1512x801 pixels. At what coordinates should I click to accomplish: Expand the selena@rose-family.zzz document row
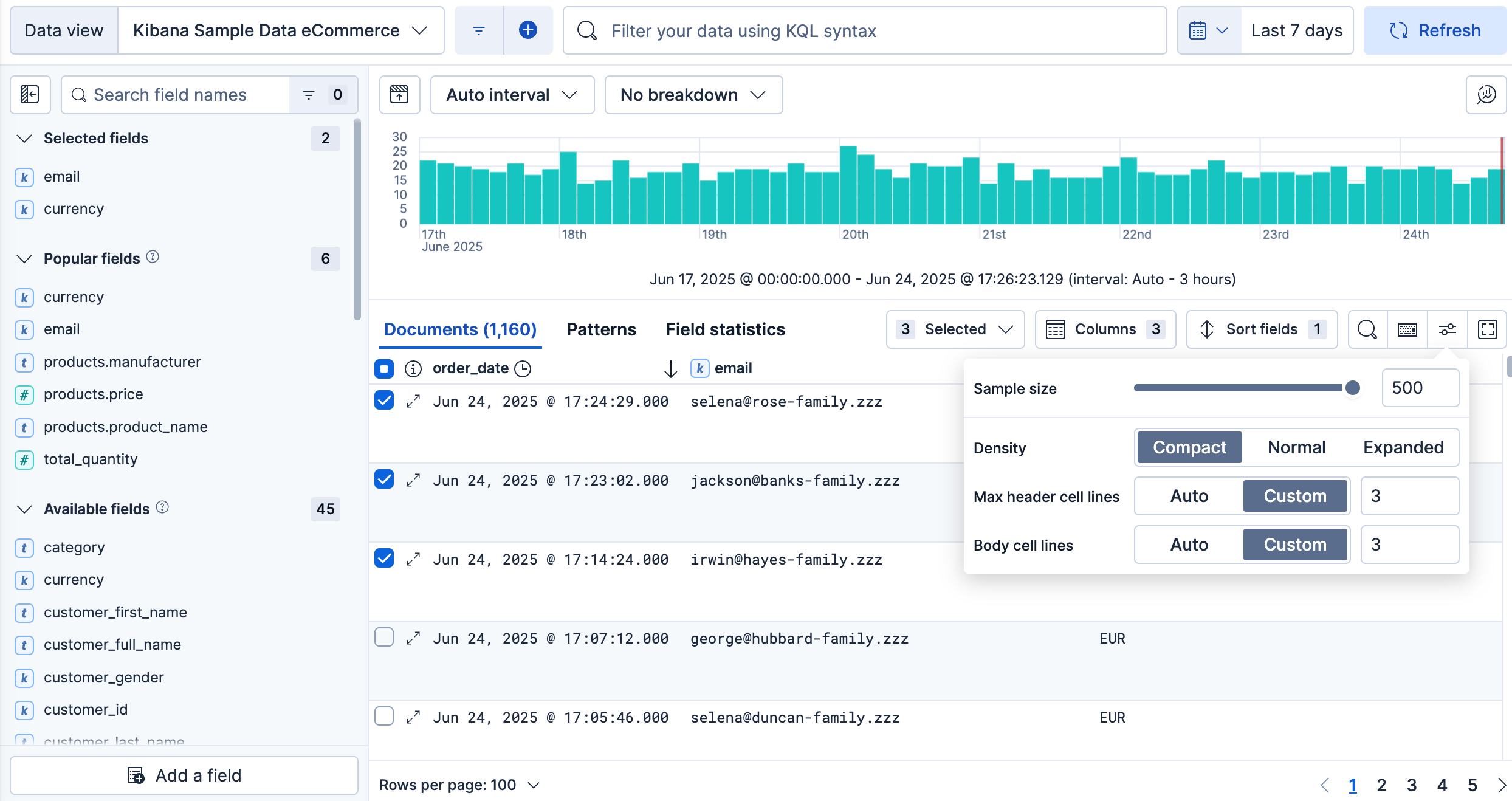(x=413, y=402)
